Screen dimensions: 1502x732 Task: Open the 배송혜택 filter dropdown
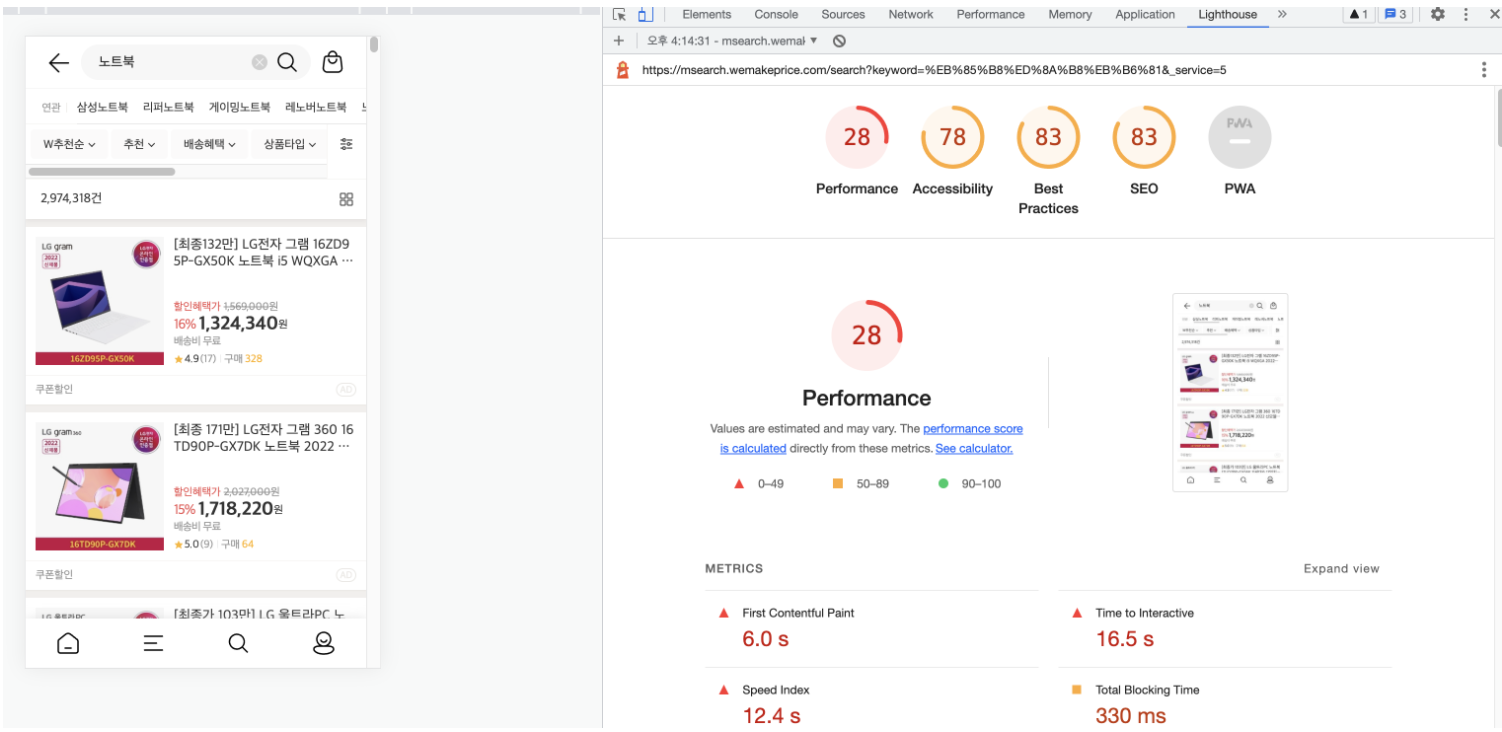tap(209, 144)
